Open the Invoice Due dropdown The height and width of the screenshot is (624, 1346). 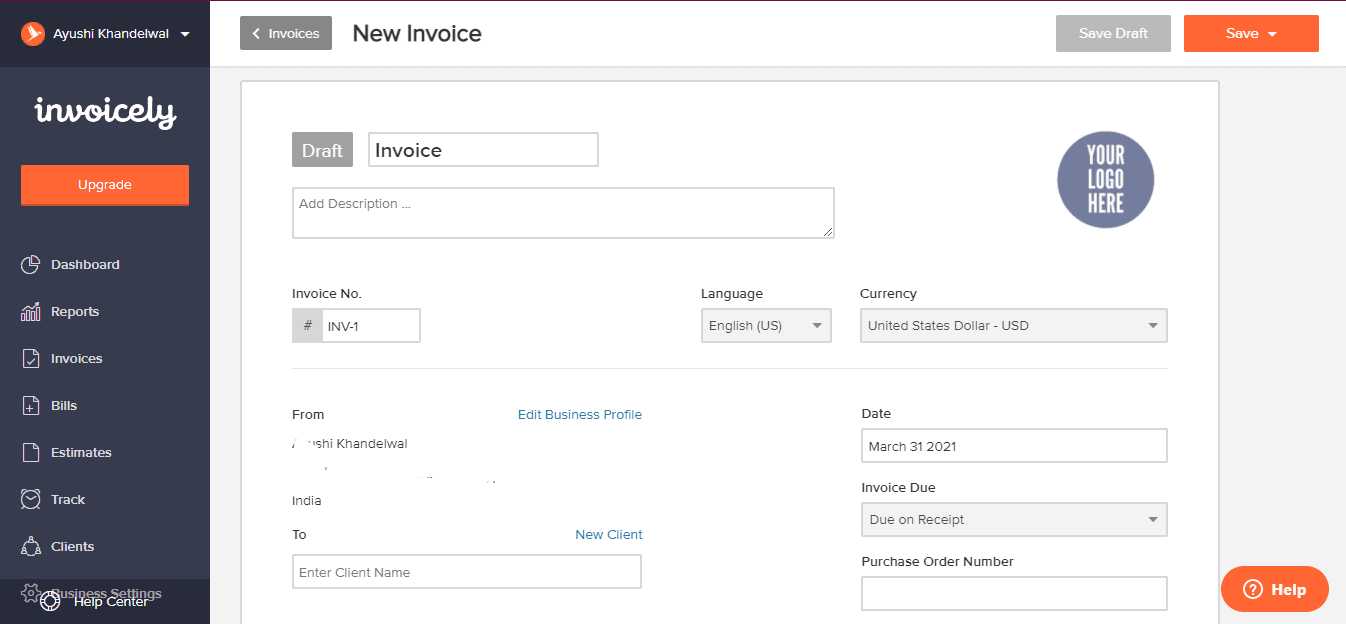pyautogui.click(x=1013, y=519)
